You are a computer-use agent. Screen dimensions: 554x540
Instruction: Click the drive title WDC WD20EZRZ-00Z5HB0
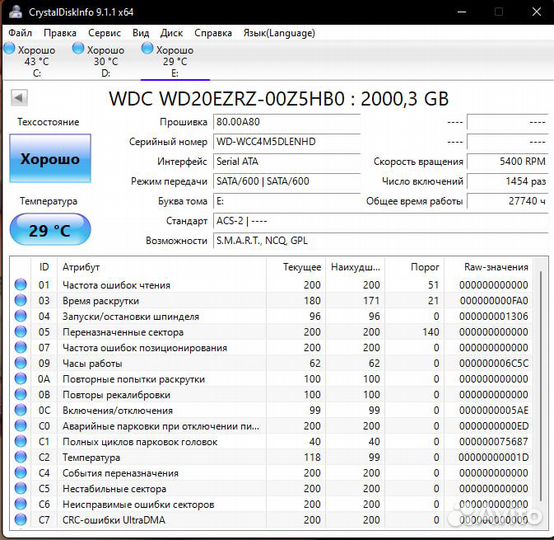tap(226, 98)
